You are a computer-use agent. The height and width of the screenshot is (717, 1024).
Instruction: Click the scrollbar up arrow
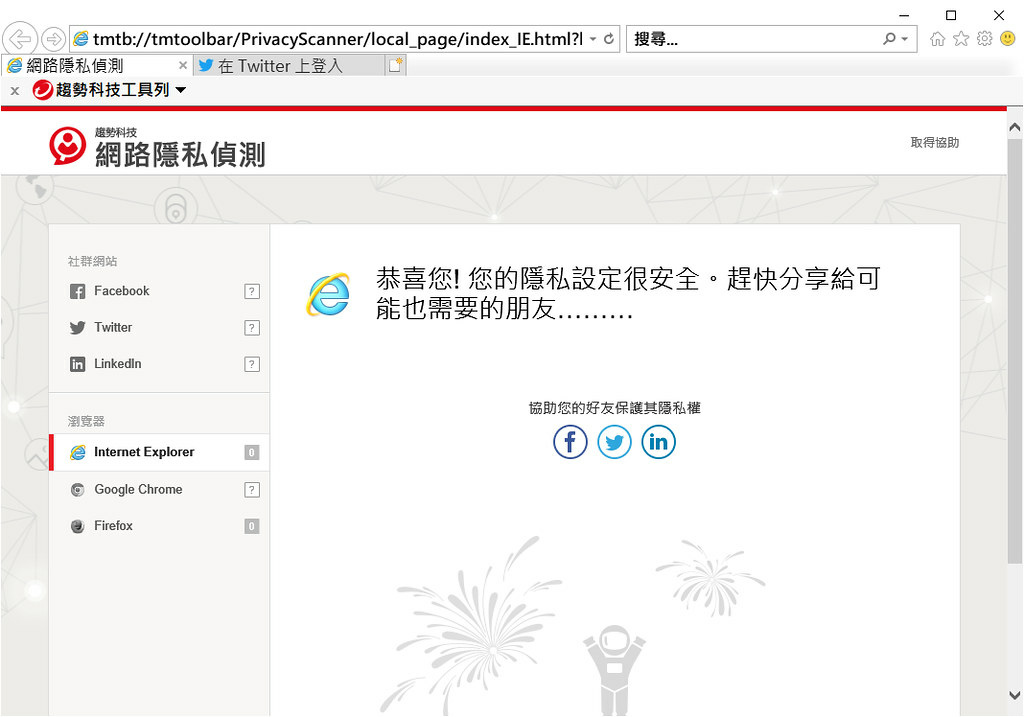click(1015, 128)
